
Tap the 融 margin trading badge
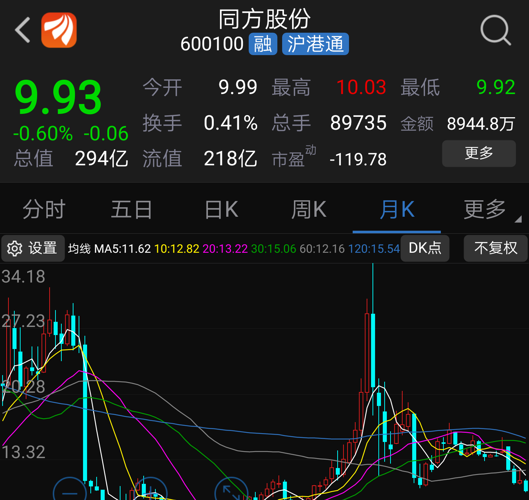pos(263,44)
